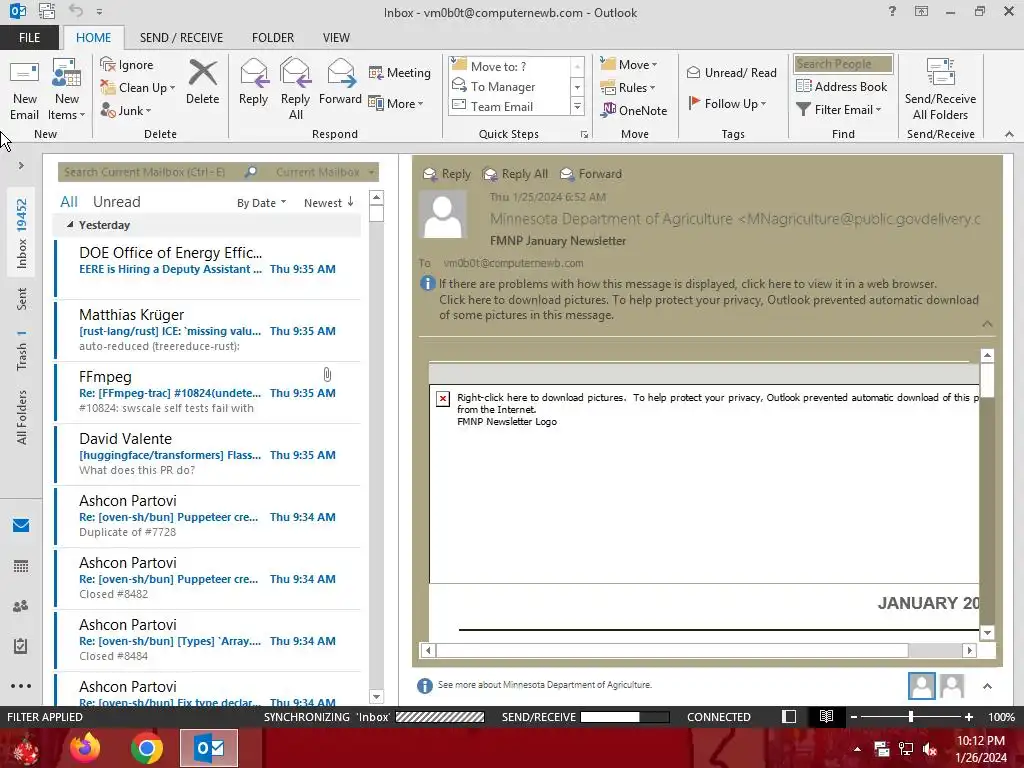Expand the People pane

[x=987, y=686]
